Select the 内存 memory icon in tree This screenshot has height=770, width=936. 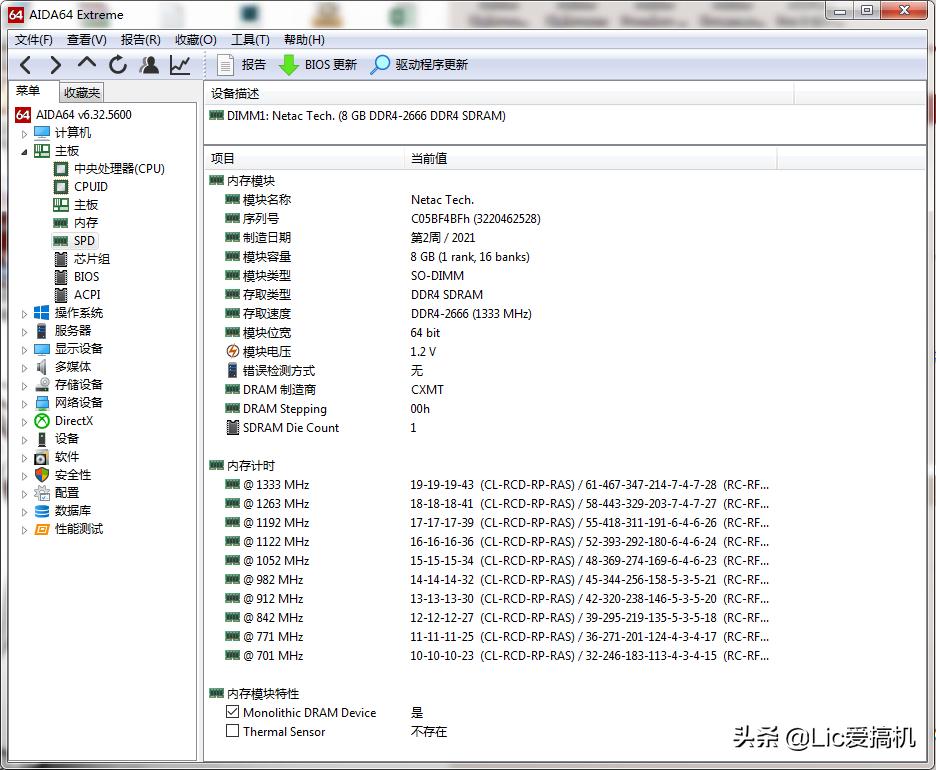click(x=61, y=223)
